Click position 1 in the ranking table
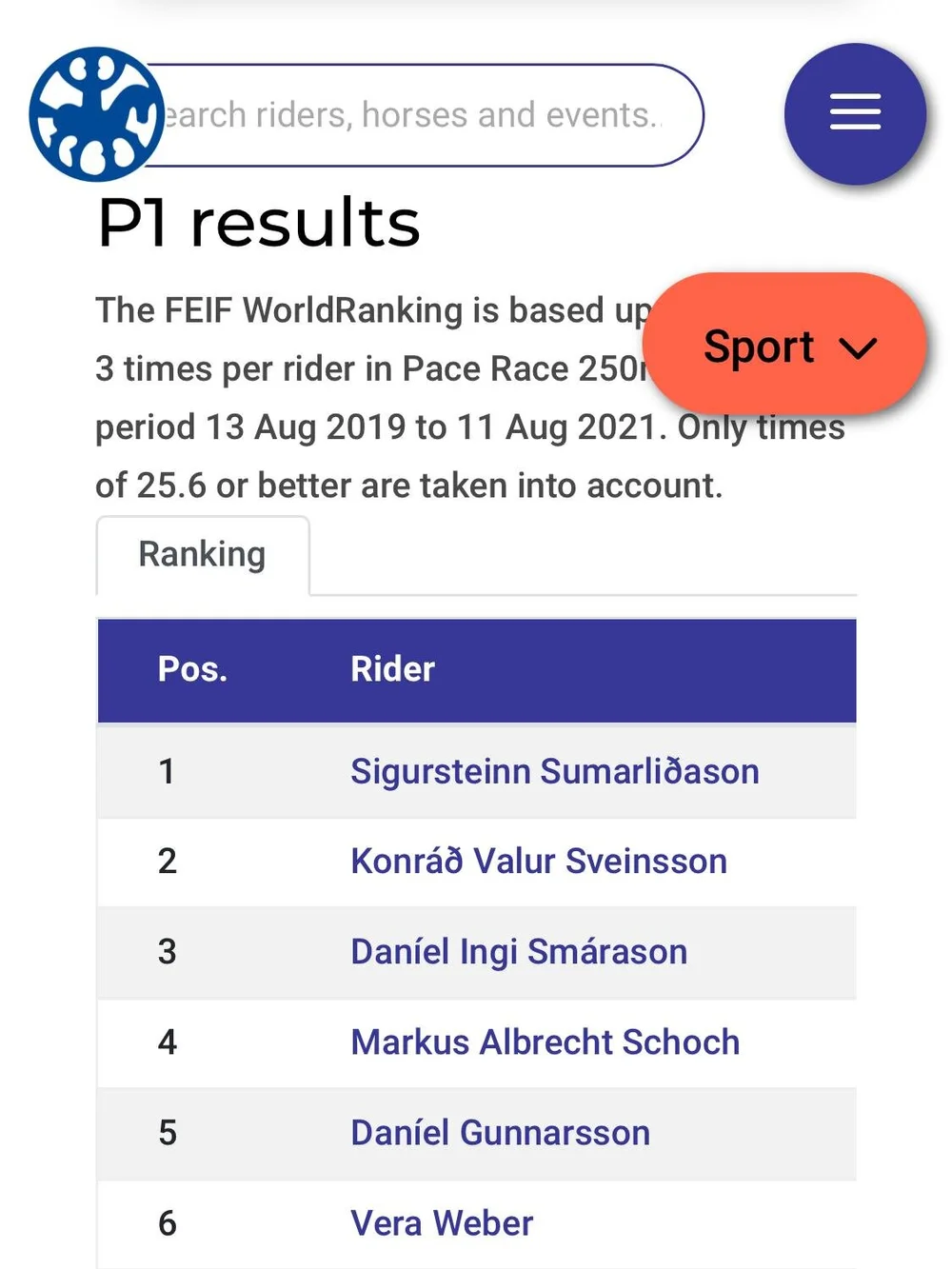 [167, 771]
